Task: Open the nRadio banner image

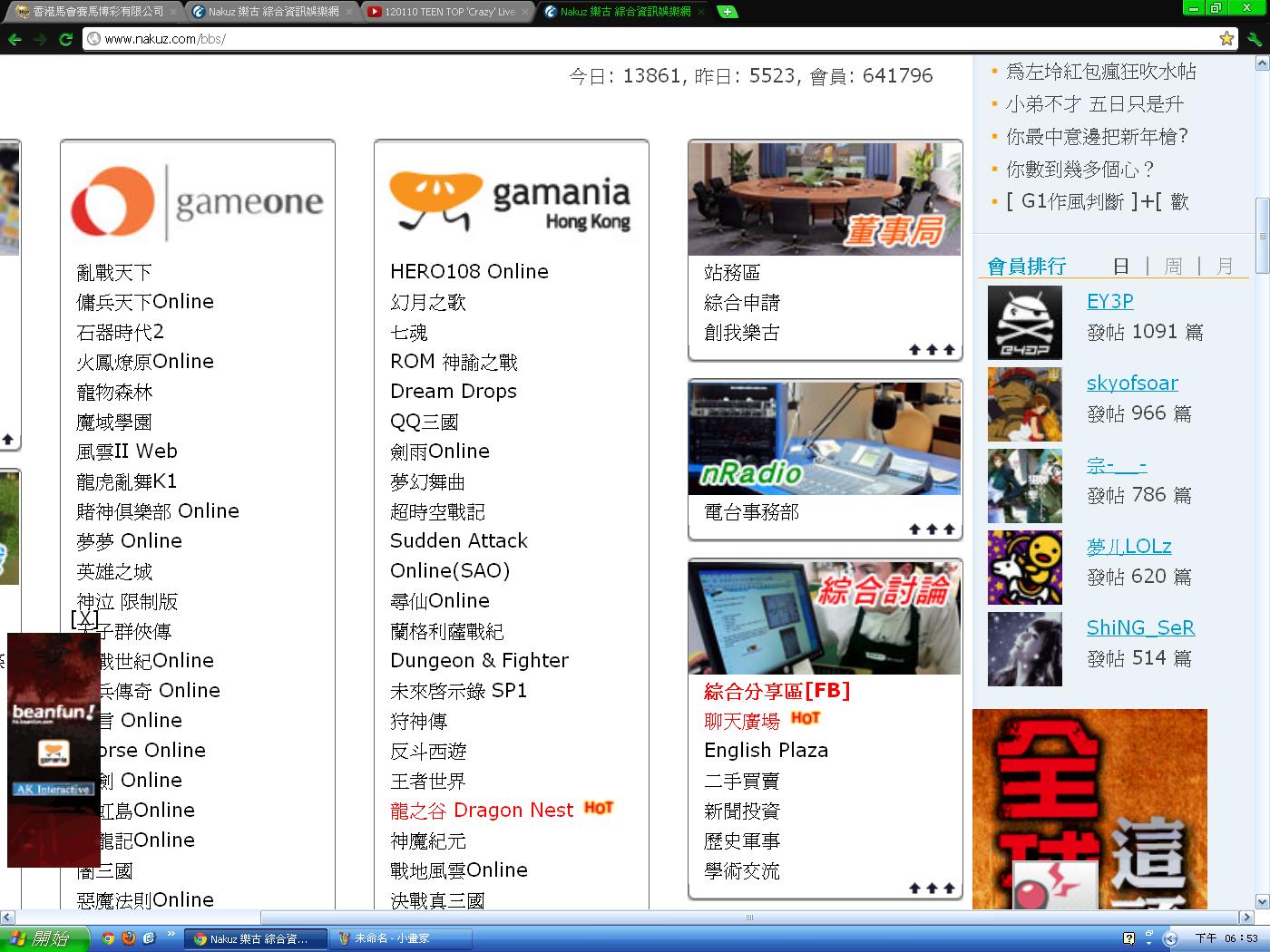Action: click(x=825, y=438)
